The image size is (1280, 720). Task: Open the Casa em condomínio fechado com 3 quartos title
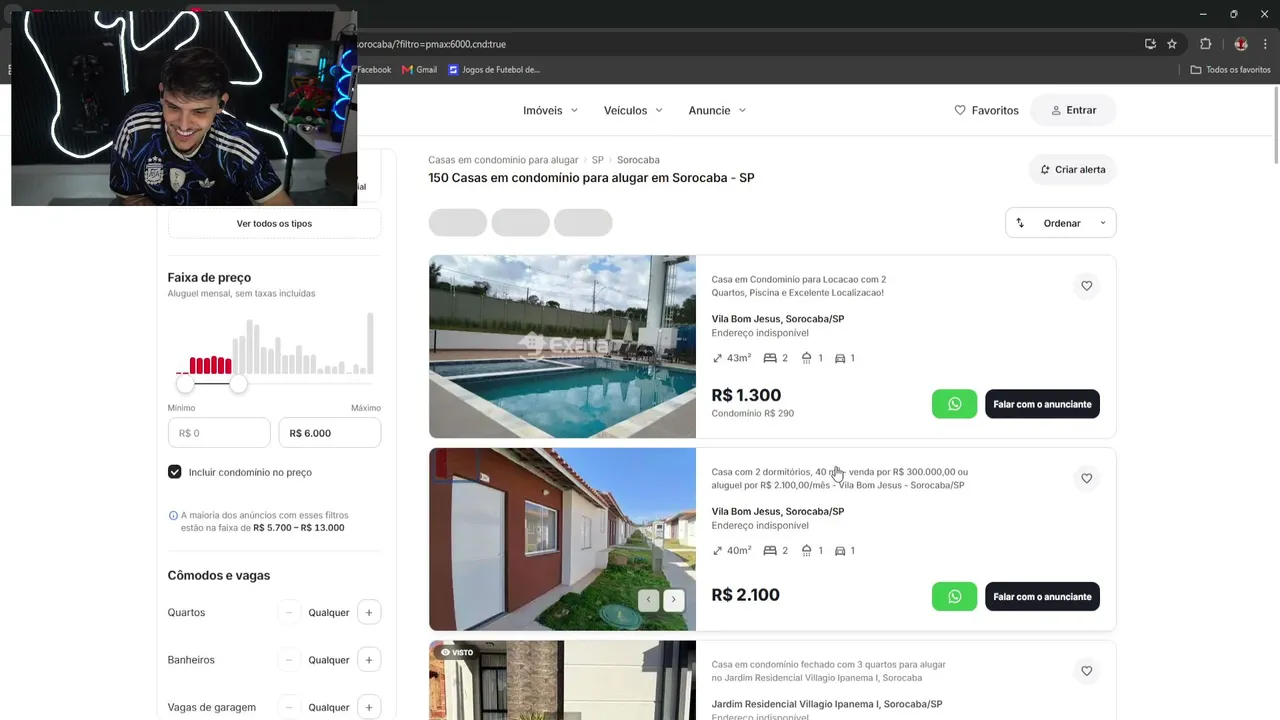pyautogui.click(x=829, y=671)
